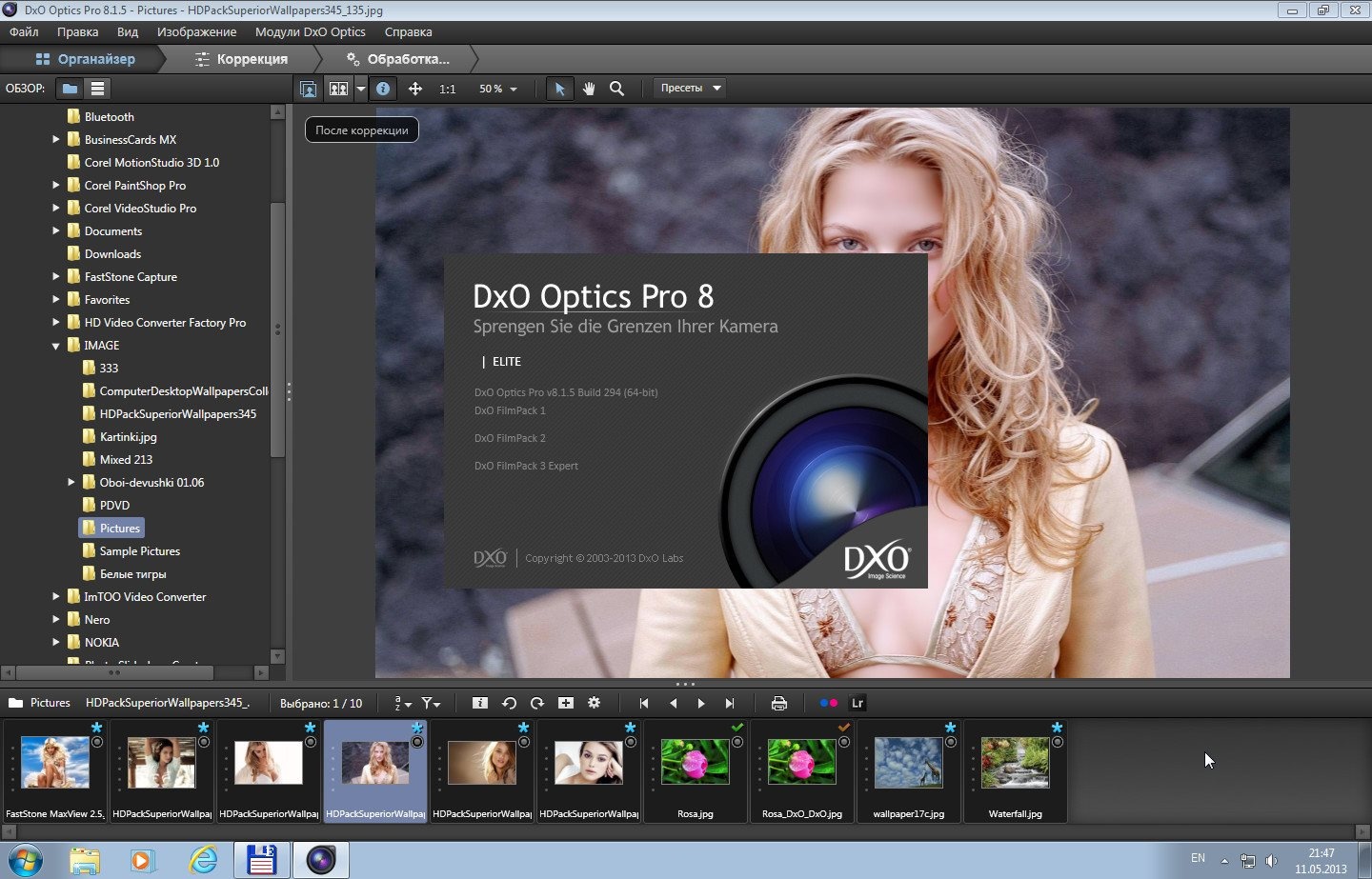
Task: Switch to the Обработка tab
Action: (x=398, y=59)
